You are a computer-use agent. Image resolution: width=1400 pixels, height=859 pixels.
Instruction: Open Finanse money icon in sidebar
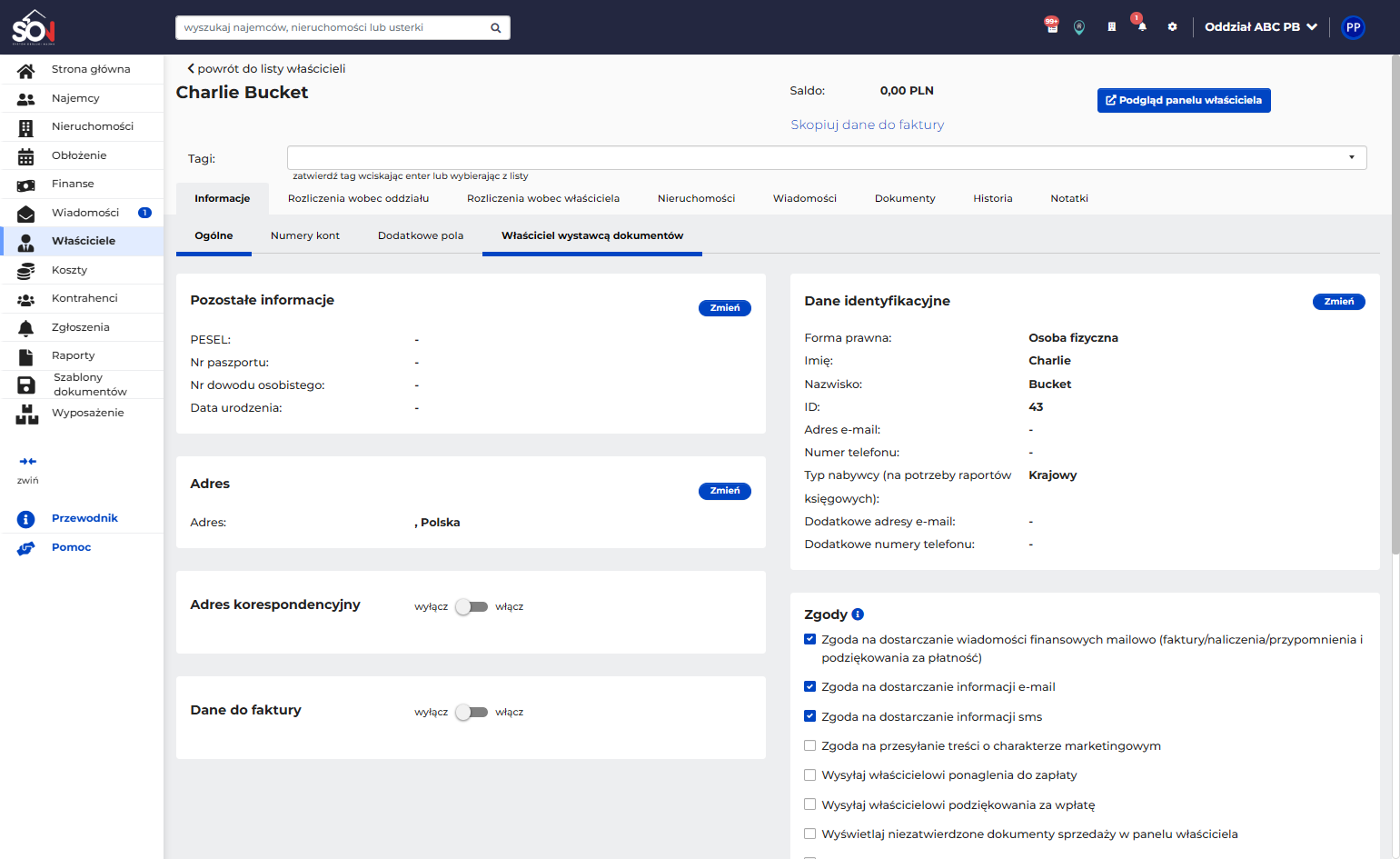pyautogui.click(x=26, y=185)
